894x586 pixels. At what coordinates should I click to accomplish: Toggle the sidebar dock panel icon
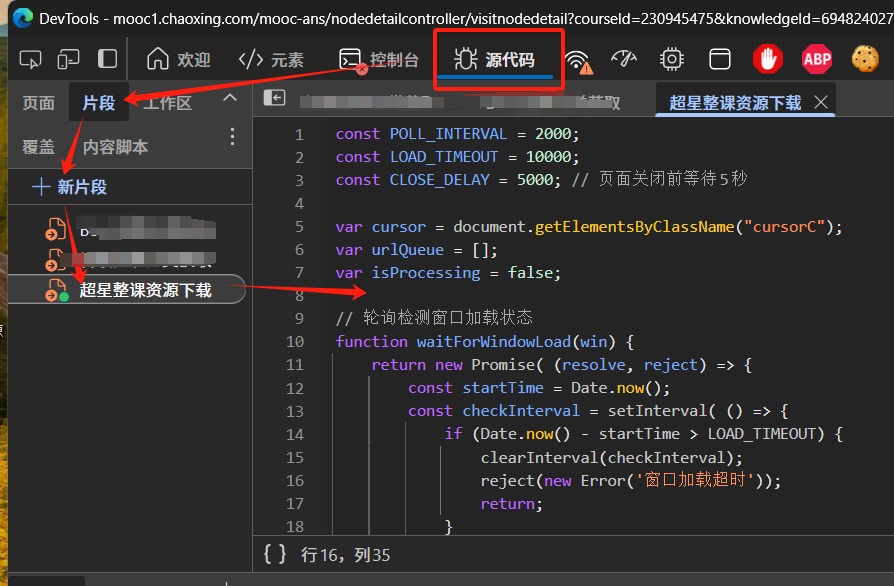[107, 59]
